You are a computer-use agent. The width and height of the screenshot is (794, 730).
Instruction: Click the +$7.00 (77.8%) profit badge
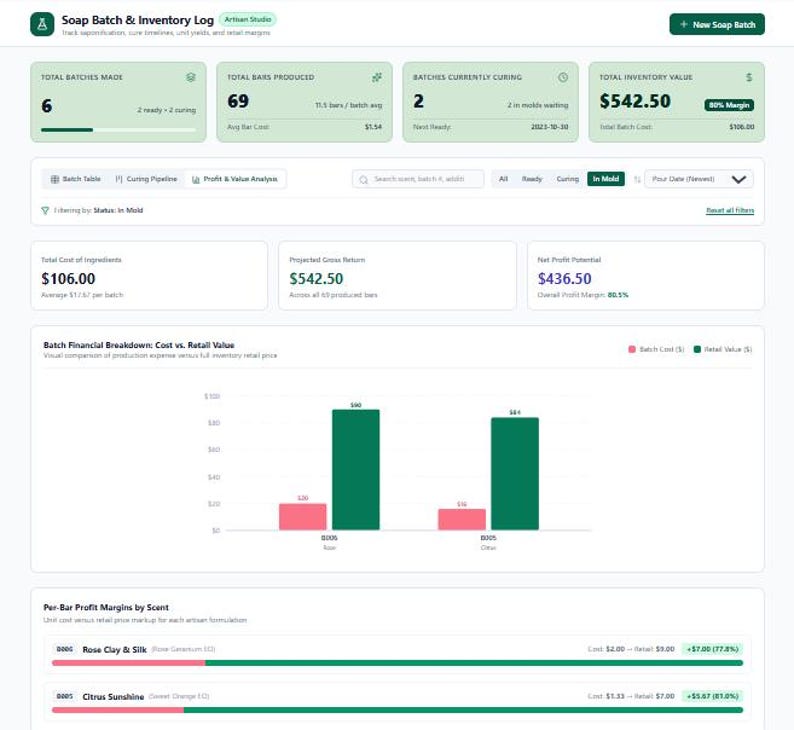coord(712,649)
